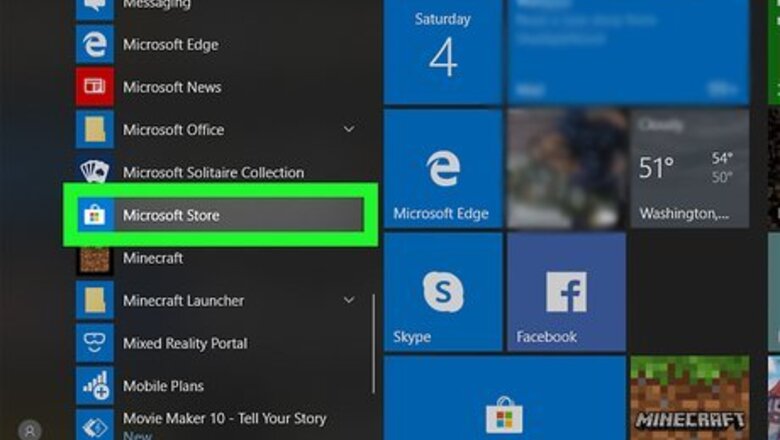The image size is (780, 440).
Task: Open the Microsoft Store tile with bag
Action: [505, 398]
